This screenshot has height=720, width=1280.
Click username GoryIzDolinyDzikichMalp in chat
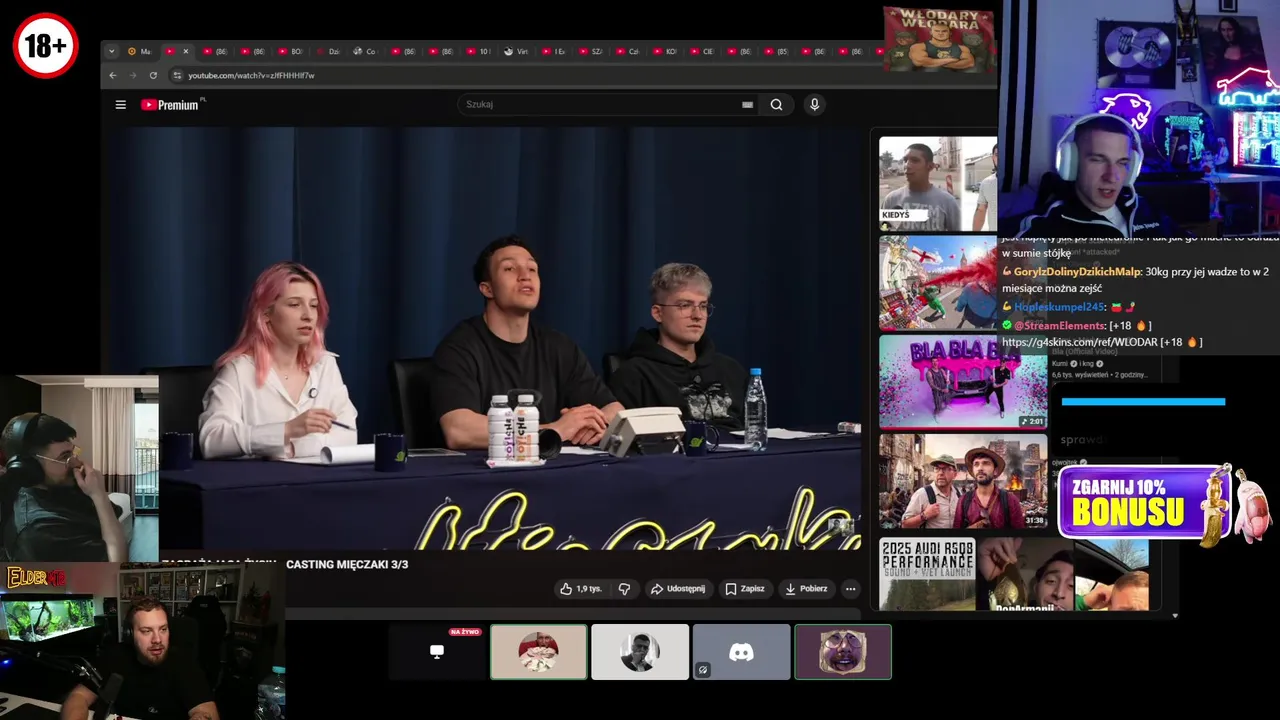point(1077,272)
